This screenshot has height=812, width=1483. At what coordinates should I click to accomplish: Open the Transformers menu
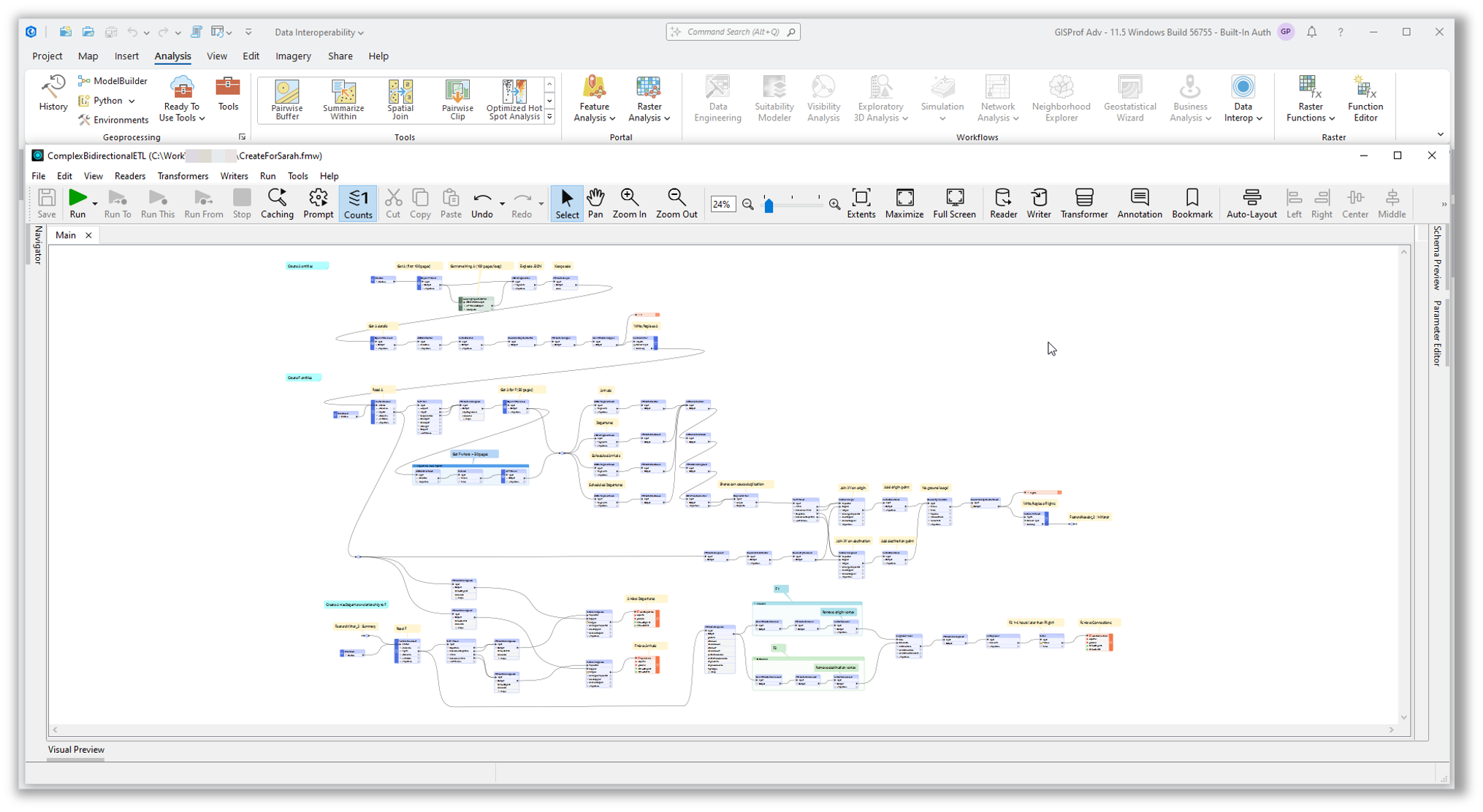[x=183, y=176]
